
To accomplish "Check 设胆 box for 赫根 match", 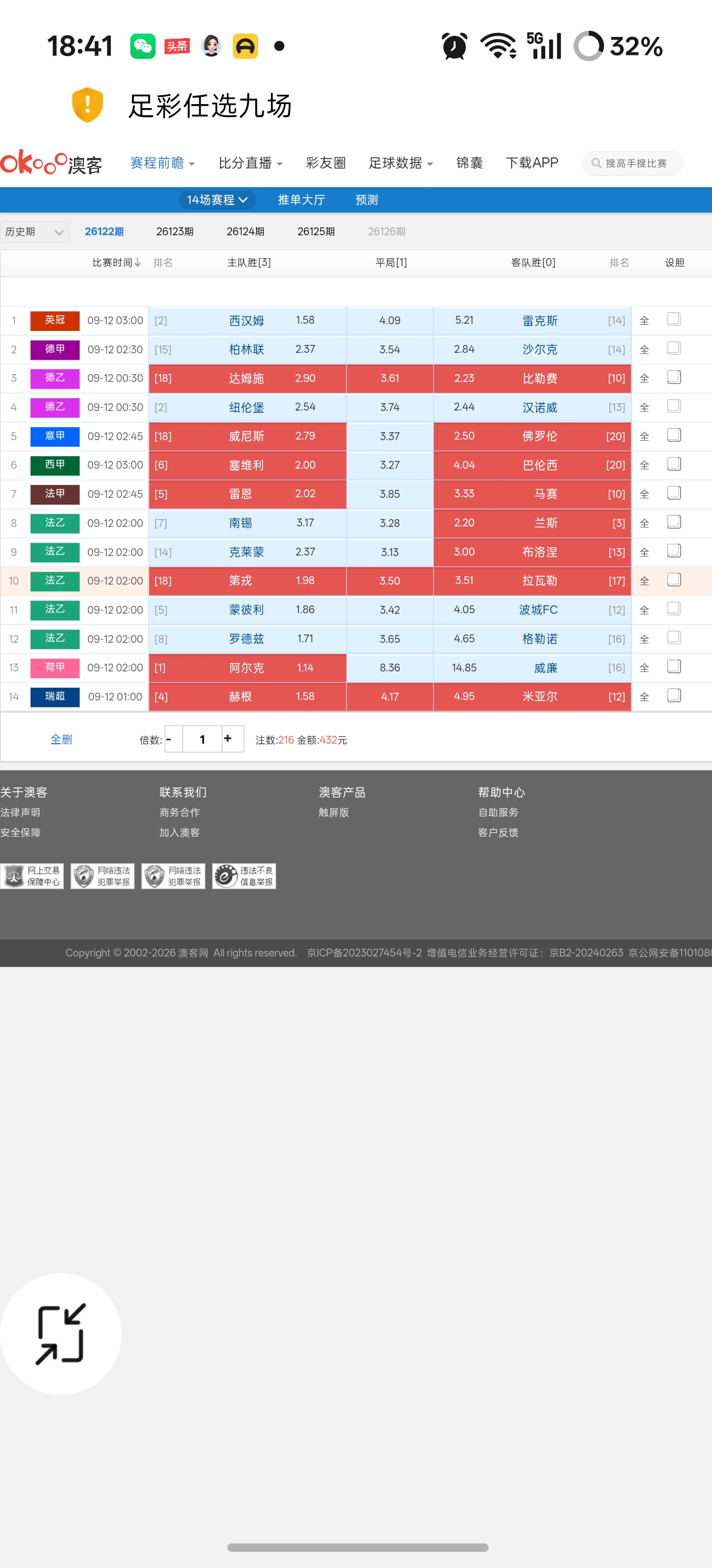I will (x=674, y=696).
